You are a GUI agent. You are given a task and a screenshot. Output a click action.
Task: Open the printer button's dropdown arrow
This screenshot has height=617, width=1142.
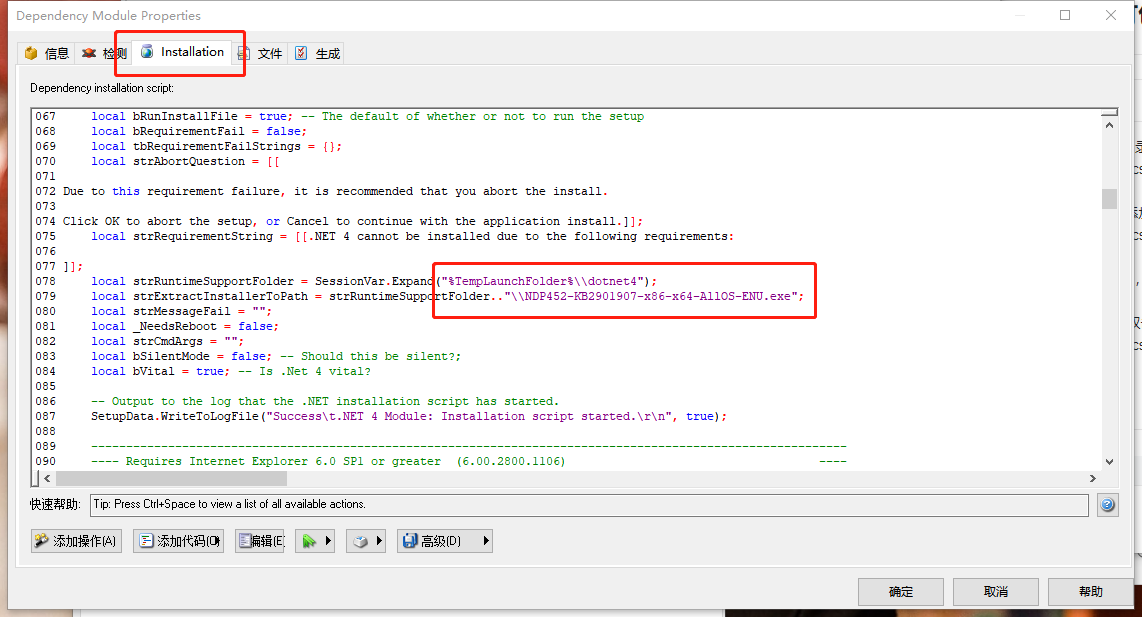click(380, 540)
